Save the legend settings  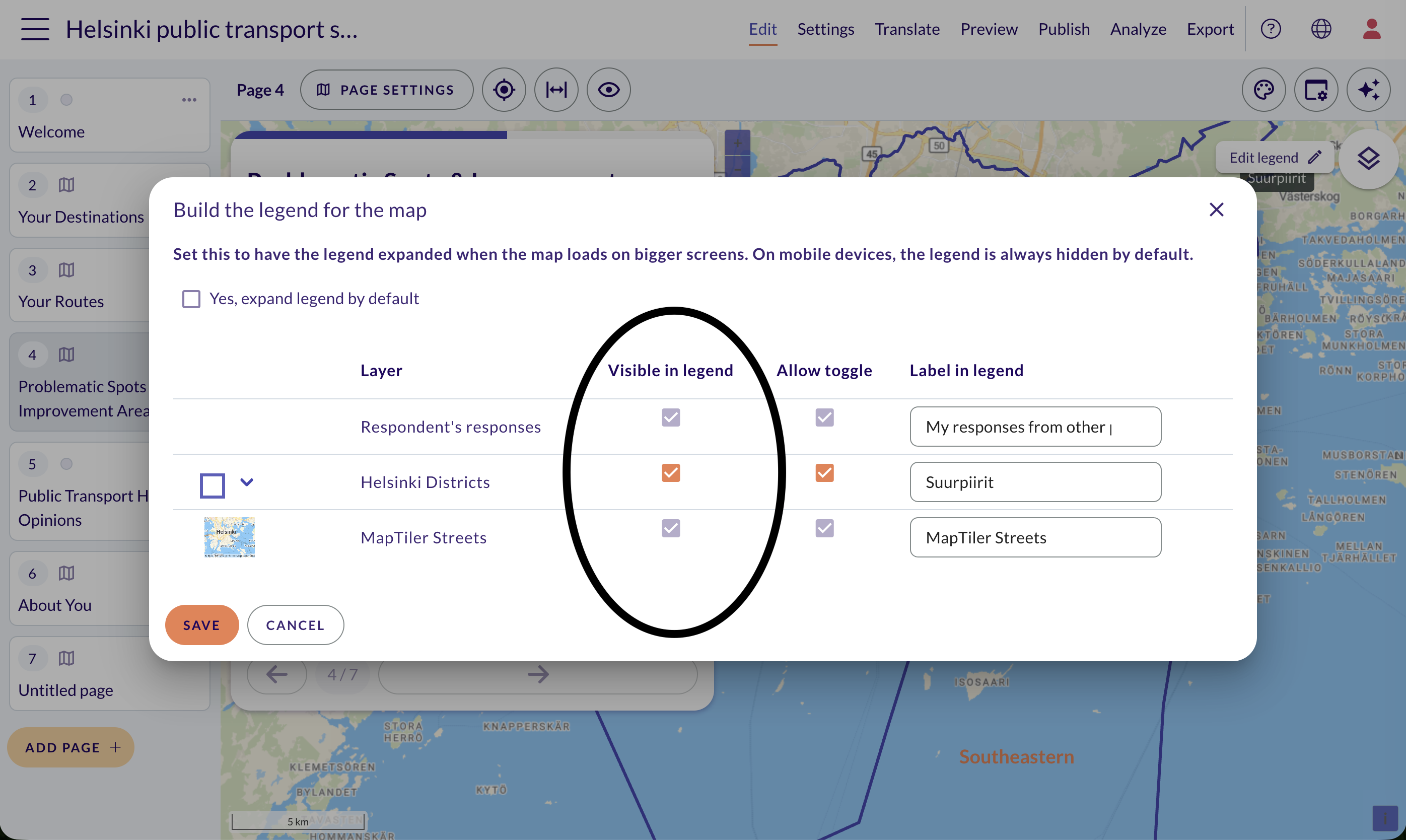point(201,625)
